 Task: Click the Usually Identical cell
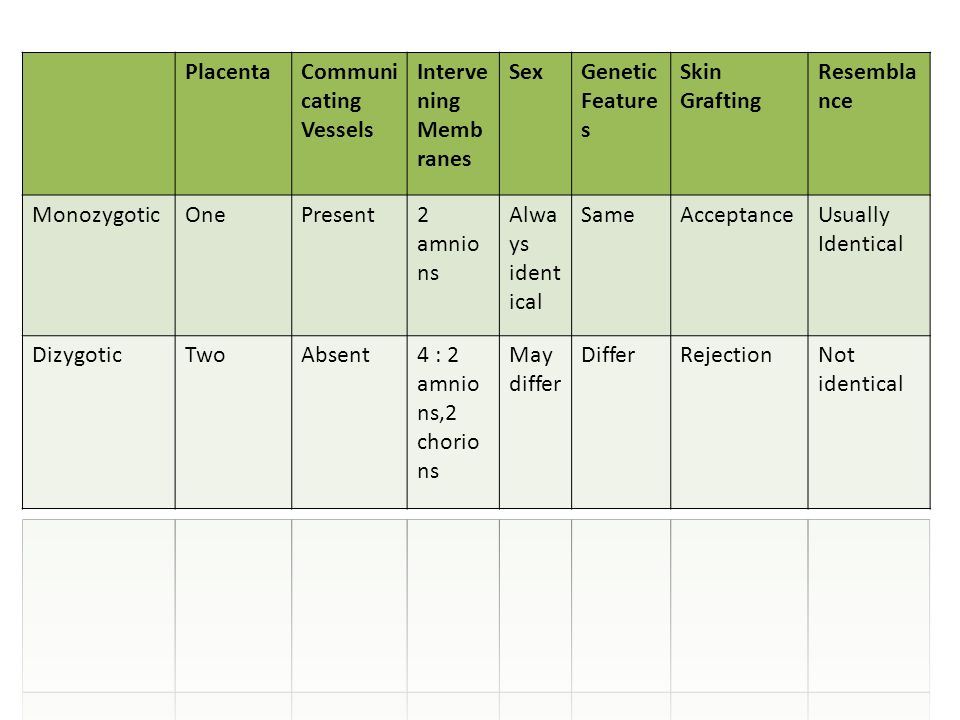coord(869,265)
